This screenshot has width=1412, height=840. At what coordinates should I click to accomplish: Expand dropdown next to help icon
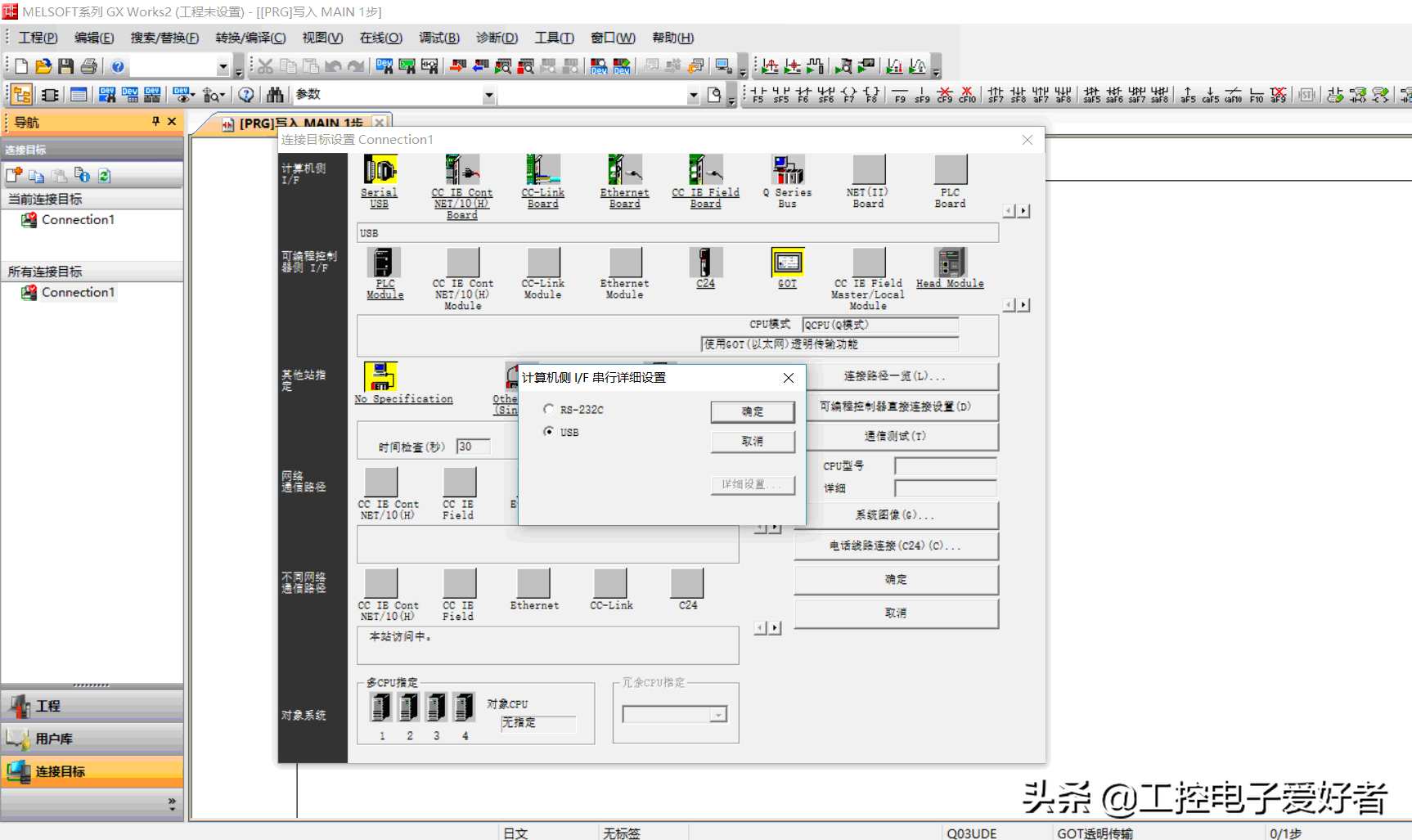tap(223, 67)
